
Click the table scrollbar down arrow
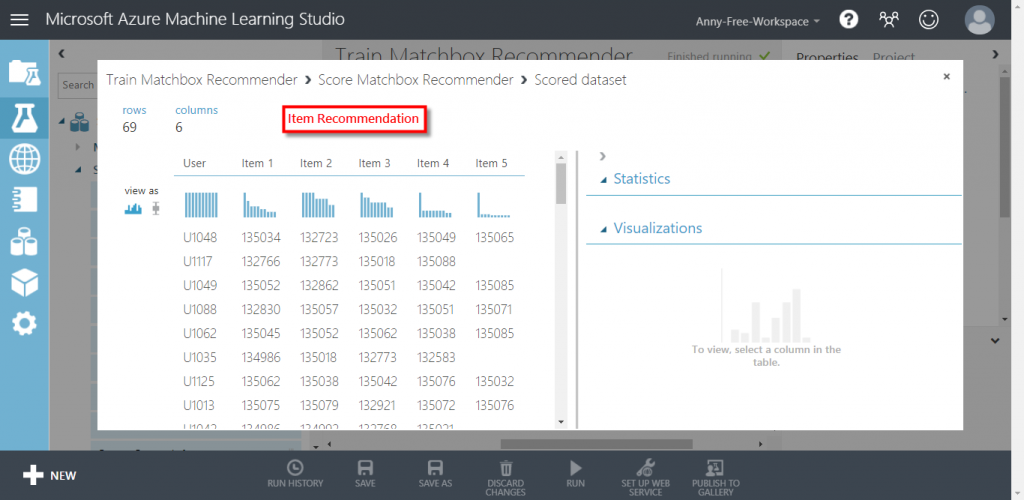click(560, 422)
